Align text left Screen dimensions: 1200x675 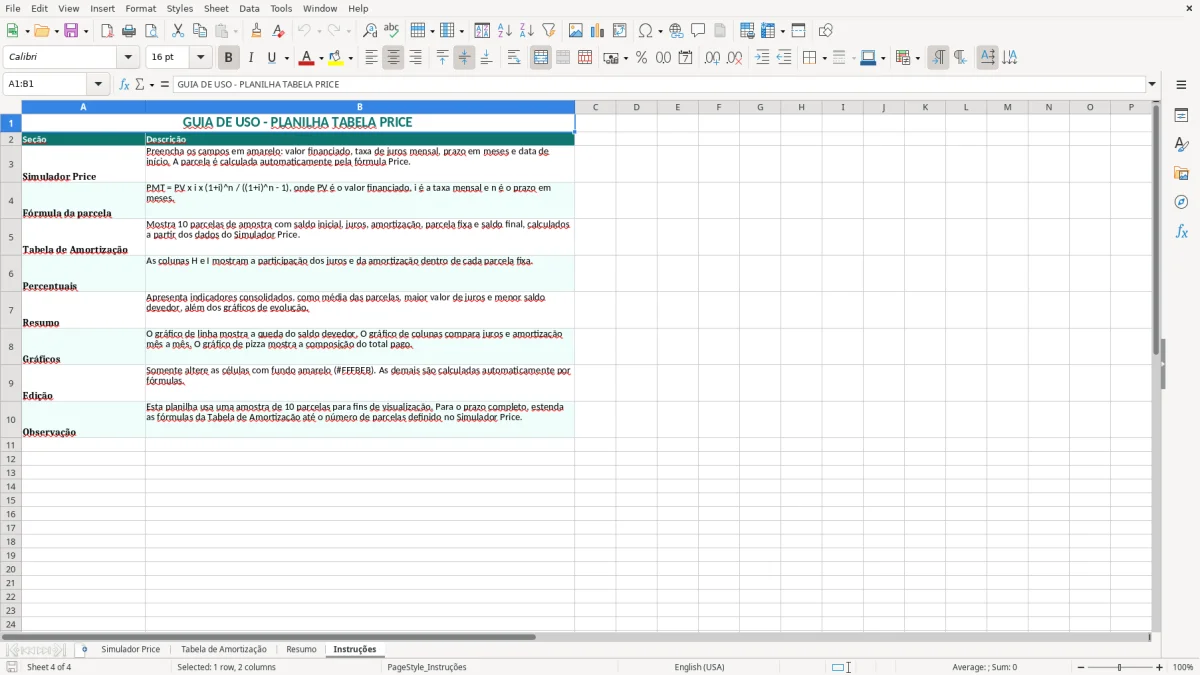tap(371, 58)
